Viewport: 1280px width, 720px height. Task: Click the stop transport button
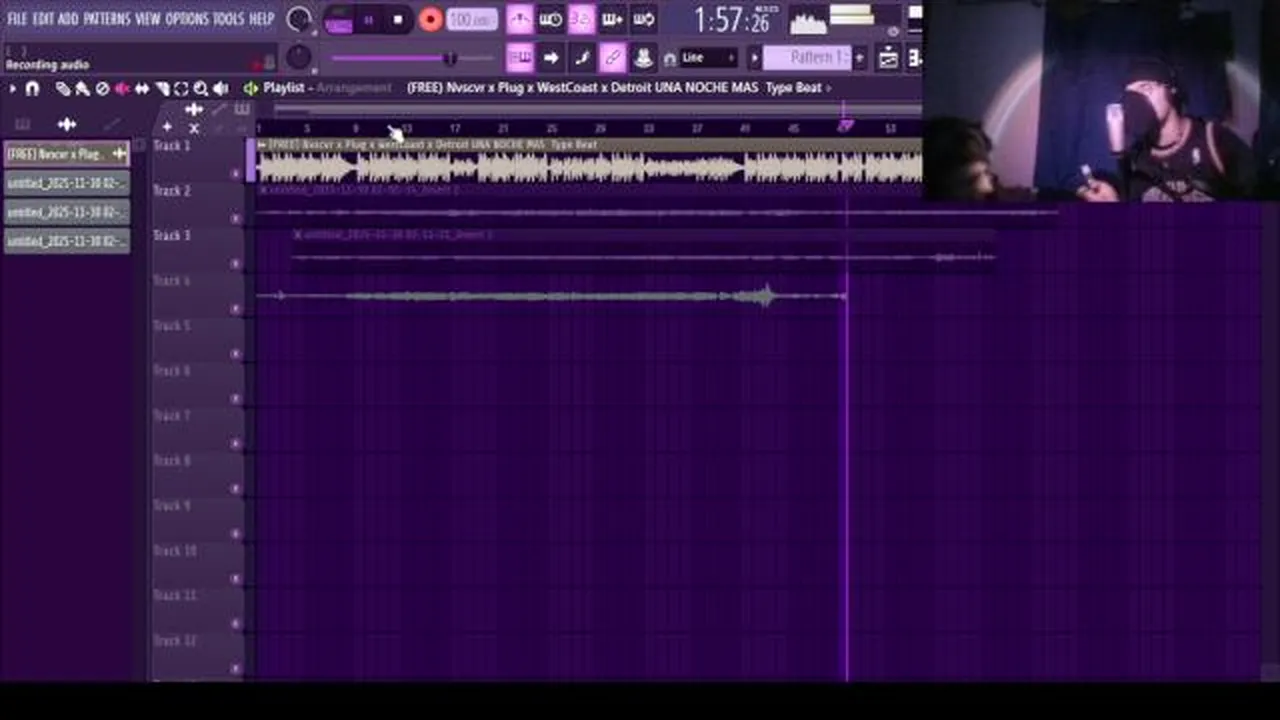(x=398, y=20)
